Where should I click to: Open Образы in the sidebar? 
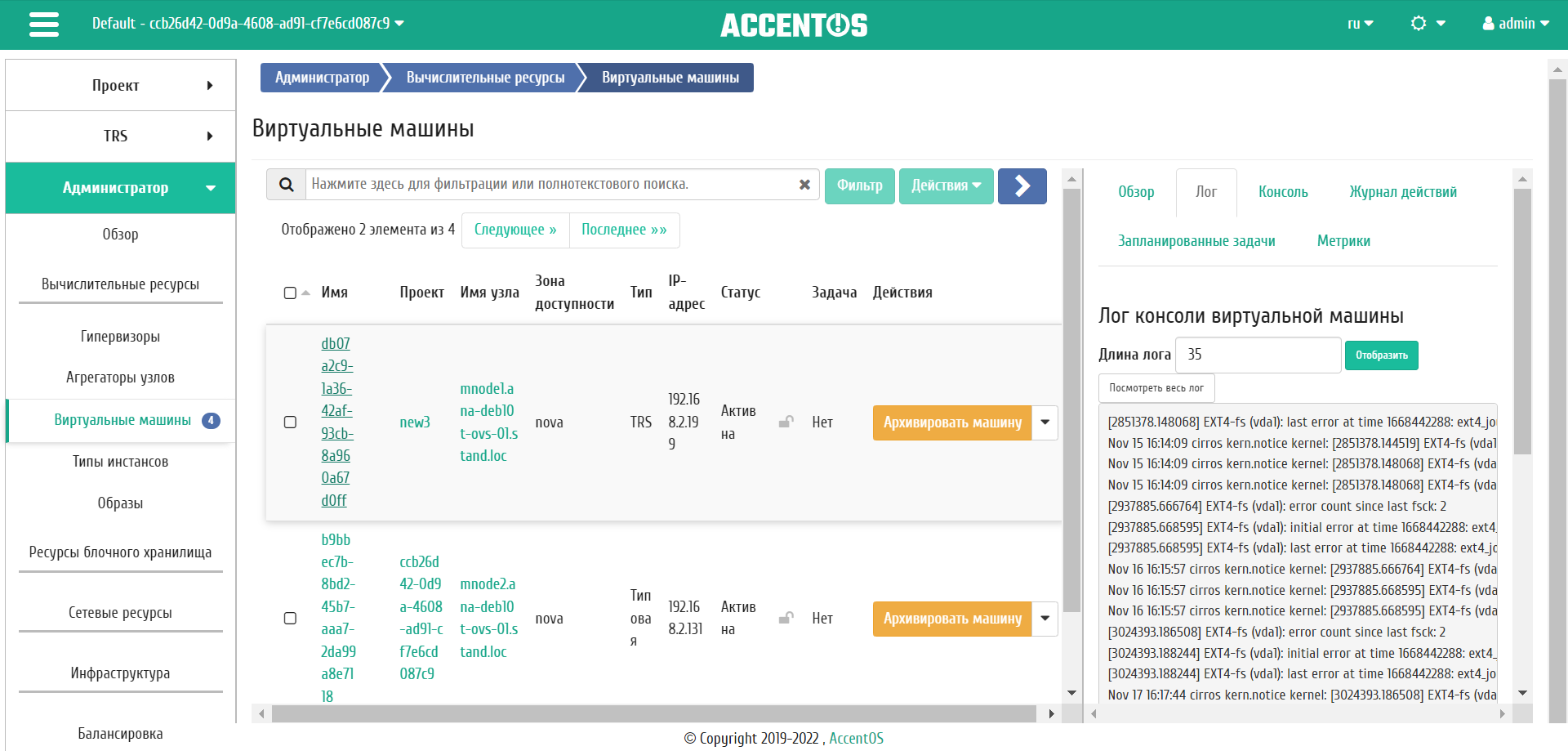pos(120,503)
